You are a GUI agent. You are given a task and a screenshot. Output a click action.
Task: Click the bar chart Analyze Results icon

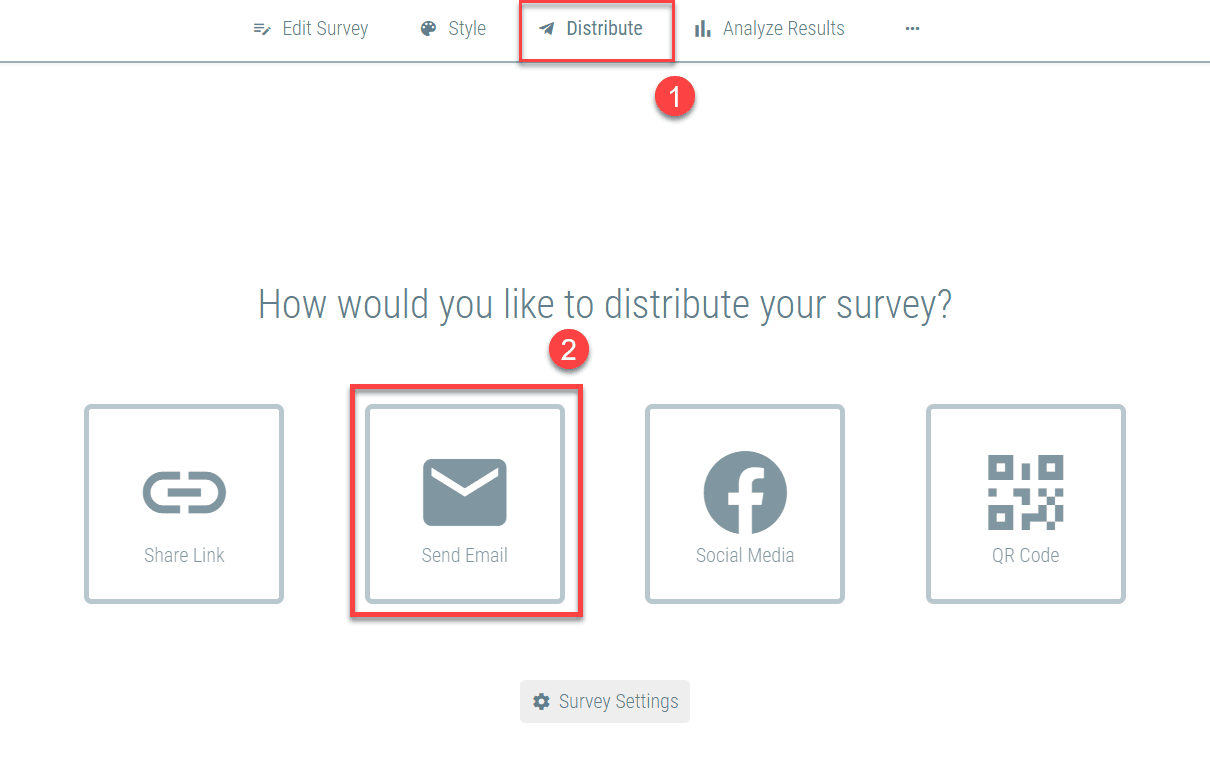[703, 29]
